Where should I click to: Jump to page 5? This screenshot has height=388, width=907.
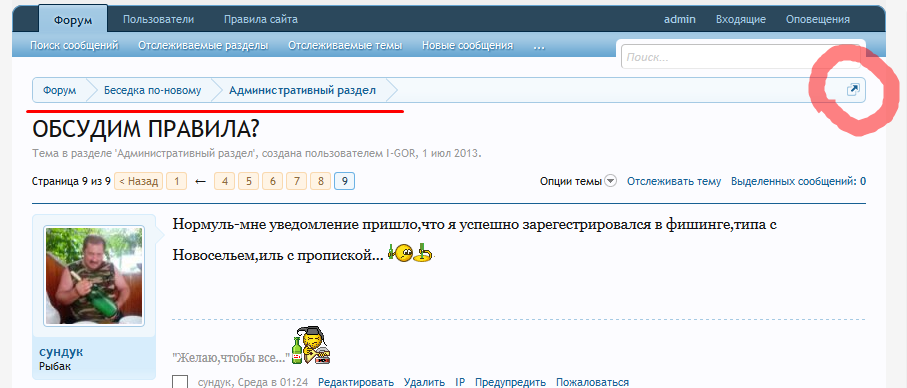tap(248, 182)
